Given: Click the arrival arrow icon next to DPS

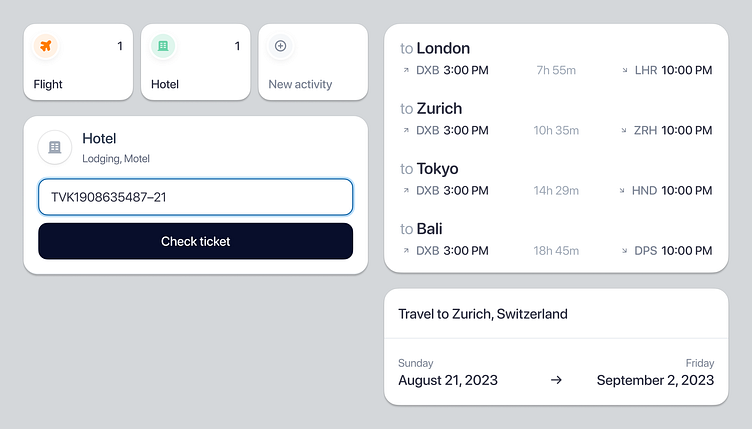Looking at the screenshot, I should point(625,250).
